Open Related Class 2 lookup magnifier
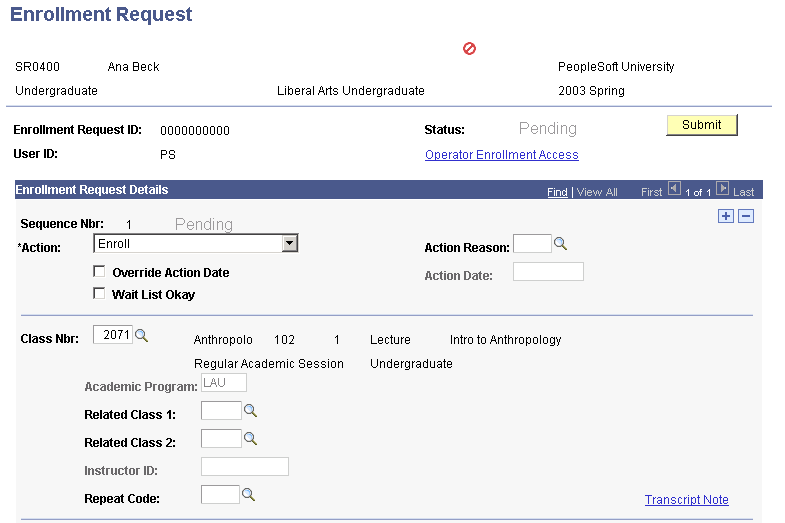785x523 pixels. (x=250, y=439)
